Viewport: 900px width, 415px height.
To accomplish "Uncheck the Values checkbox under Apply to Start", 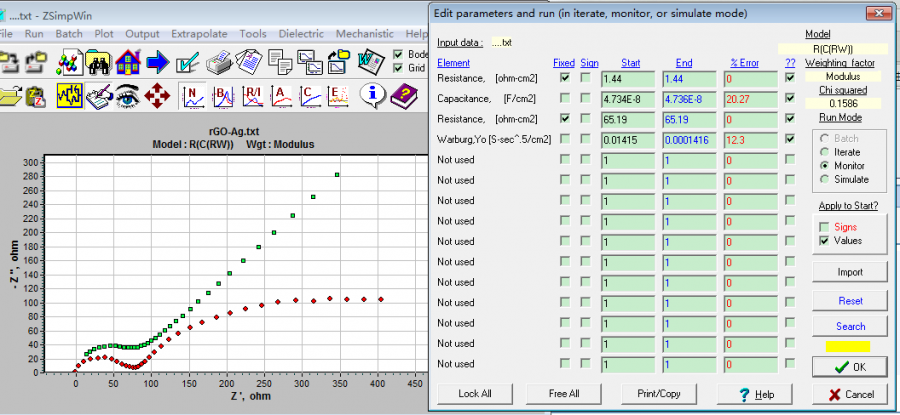I will point(823,241).
